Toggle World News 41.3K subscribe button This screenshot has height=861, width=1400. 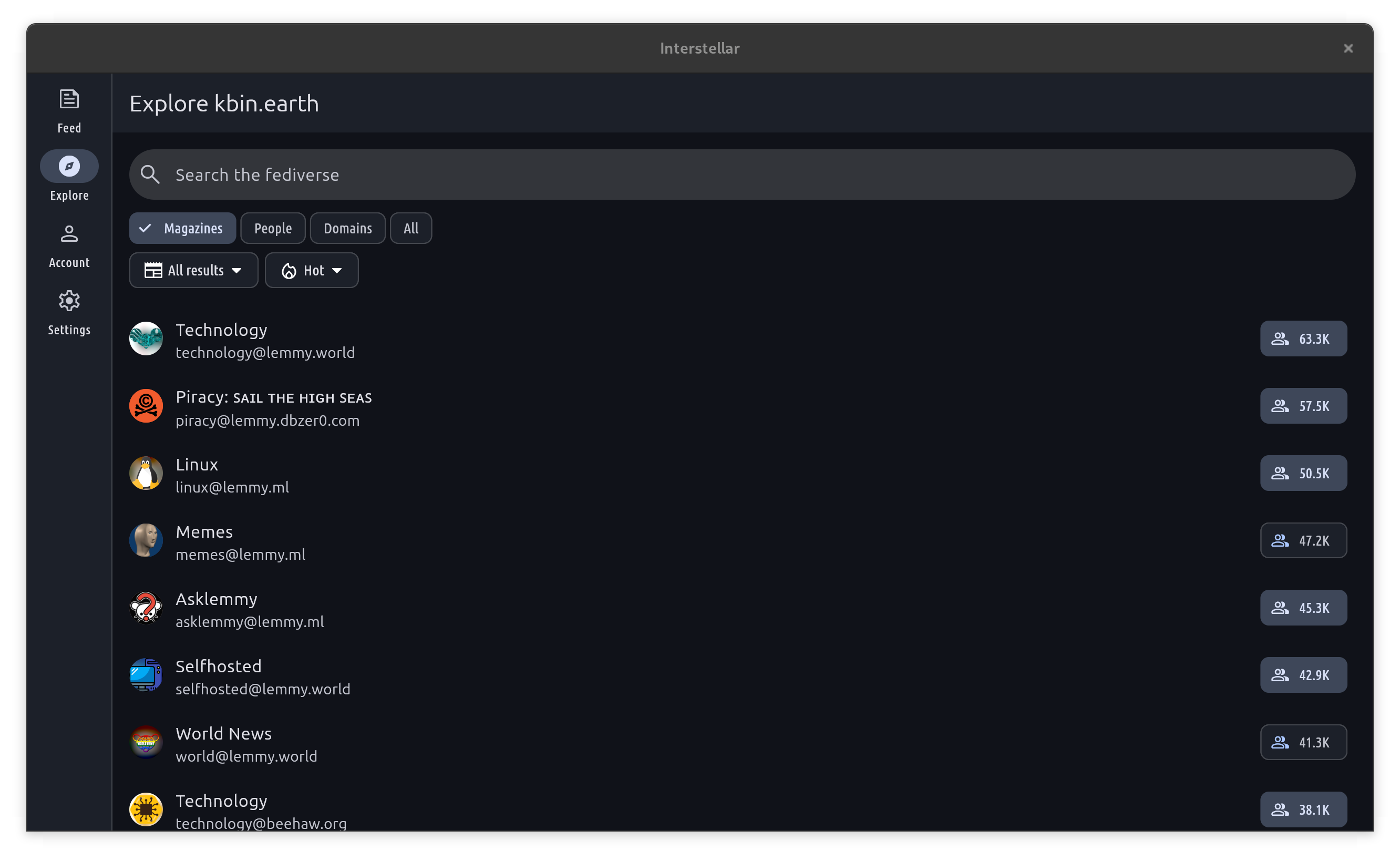click(1303, 742)
